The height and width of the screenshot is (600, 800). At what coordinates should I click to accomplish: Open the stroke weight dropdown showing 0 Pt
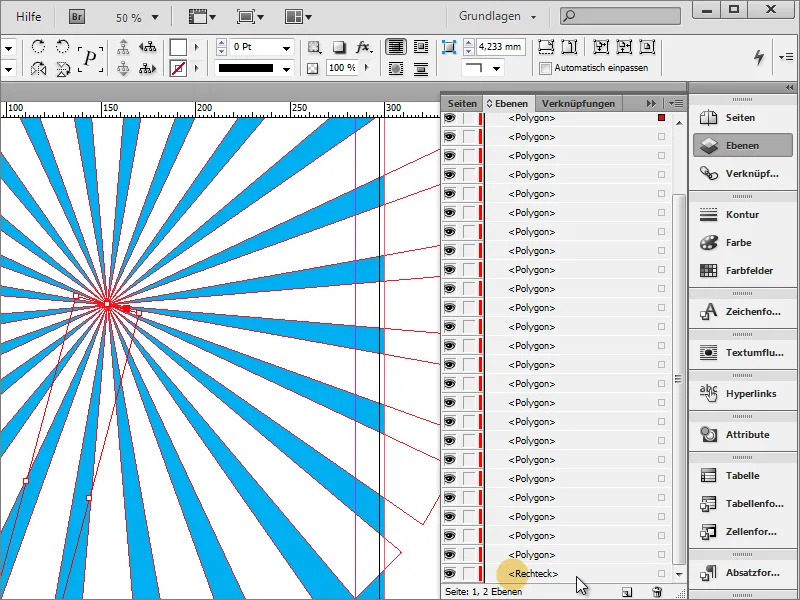tap(287, 46)
